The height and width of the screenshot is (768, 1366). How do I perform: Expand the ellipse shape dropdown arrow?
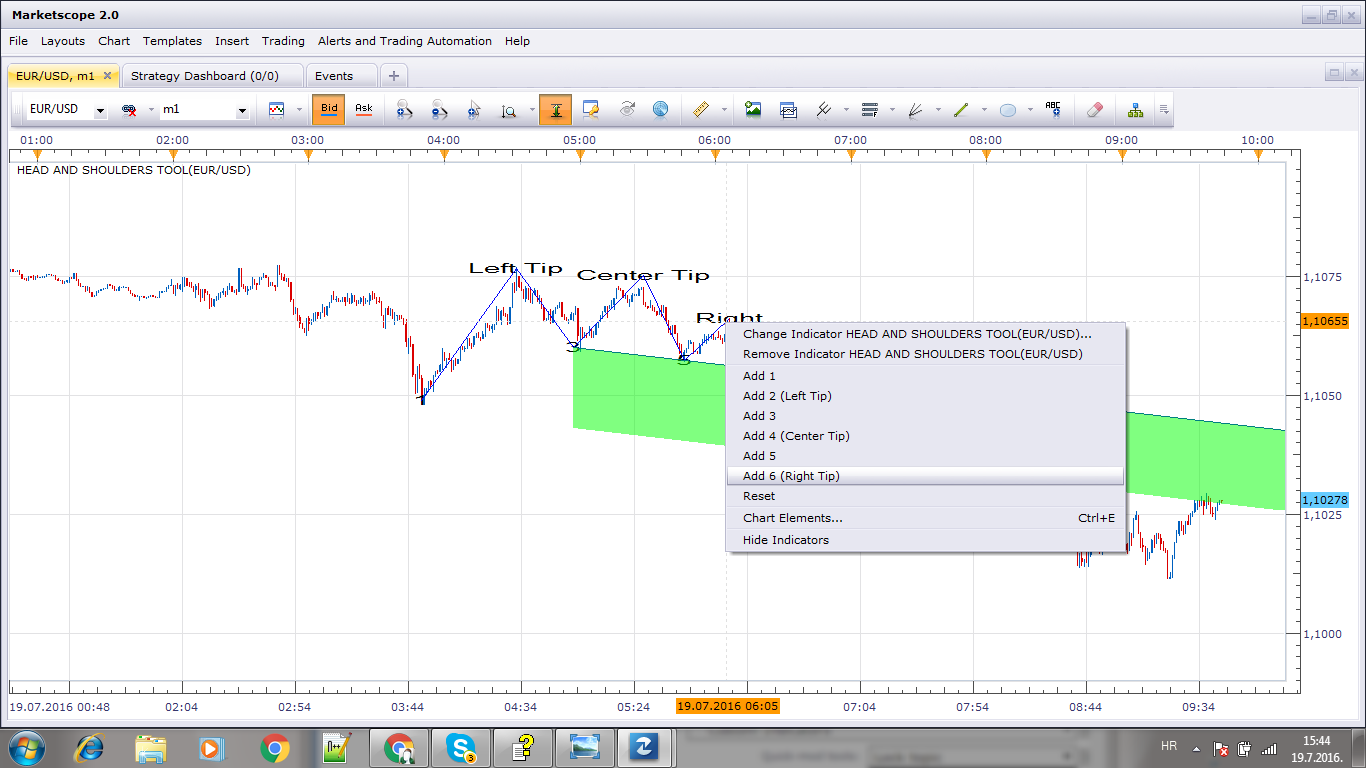click(1030, 110)
